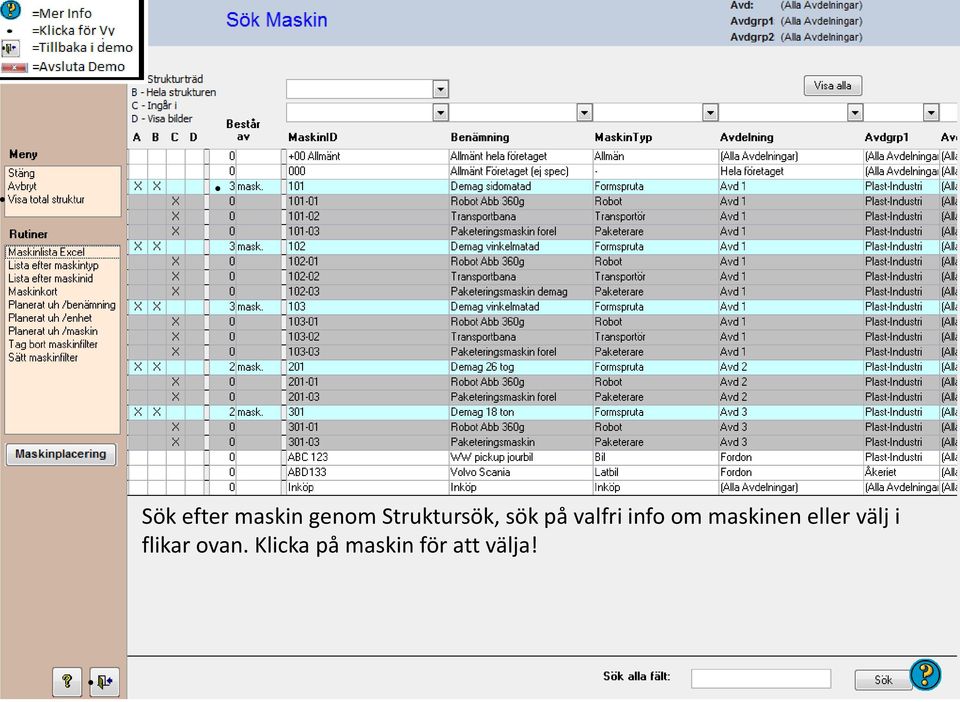Click the Visa alla button
This screenshot has height=702, width=960.
point(833,86)
